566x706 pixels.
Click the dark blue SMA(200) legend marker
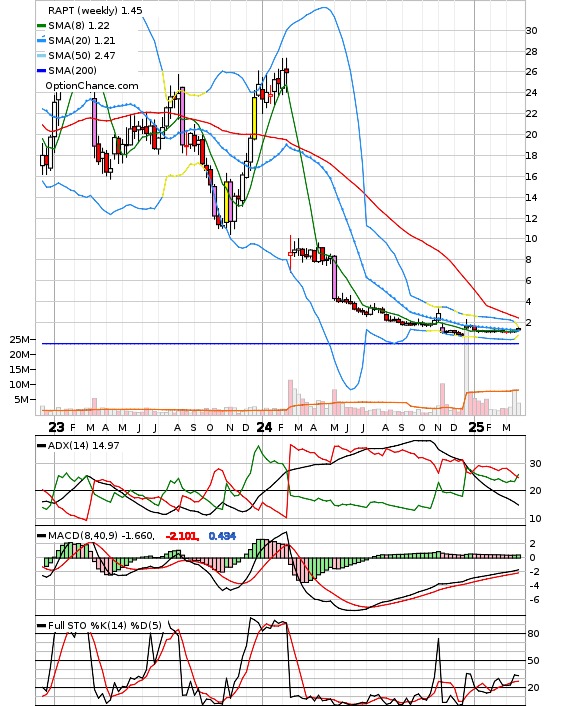click(x=41, y=71)
